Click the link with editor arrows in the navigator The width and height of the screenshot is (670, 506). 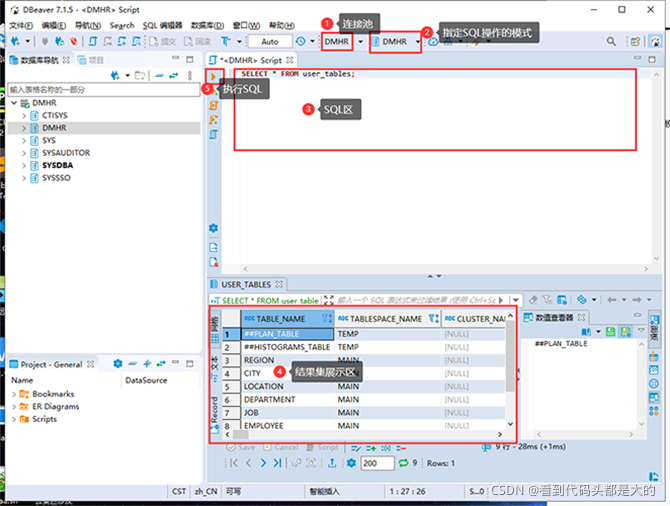pyautogui.click(x=173, y=76)
